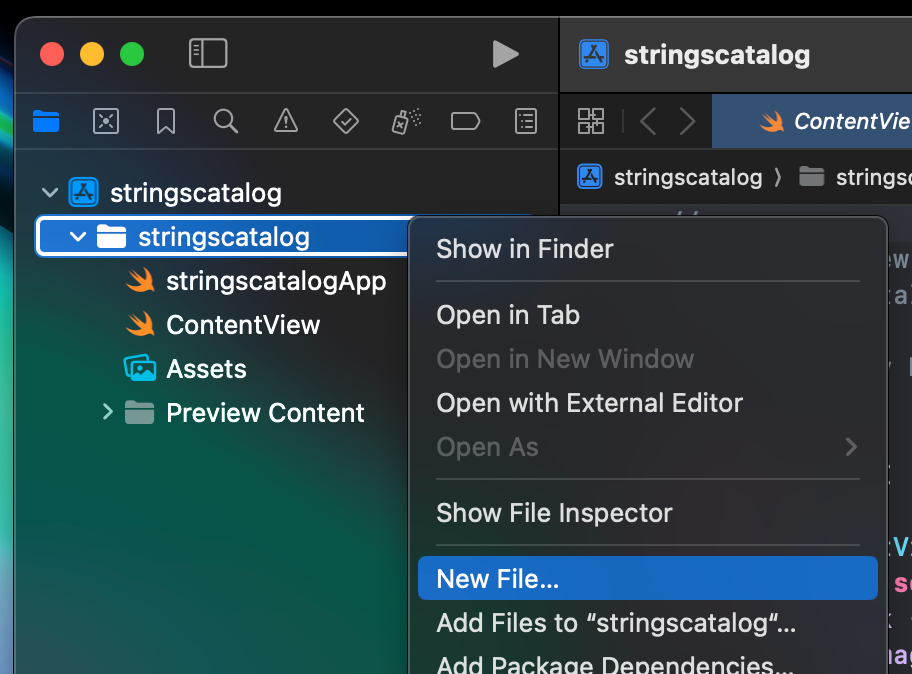The height and width of the screenshot is (674, 912).
Task: Click "Show File Inspector" entry
Action: 554,513
